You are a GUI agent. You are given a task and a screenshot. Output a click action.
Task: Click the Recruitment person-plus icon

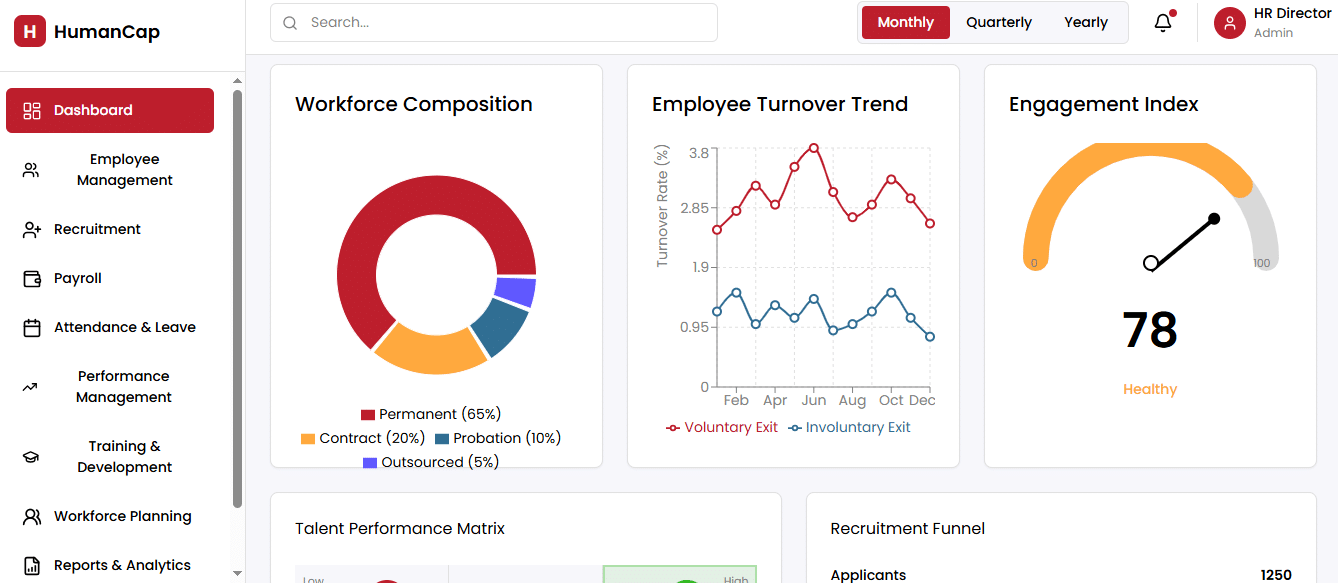[32, 230]
